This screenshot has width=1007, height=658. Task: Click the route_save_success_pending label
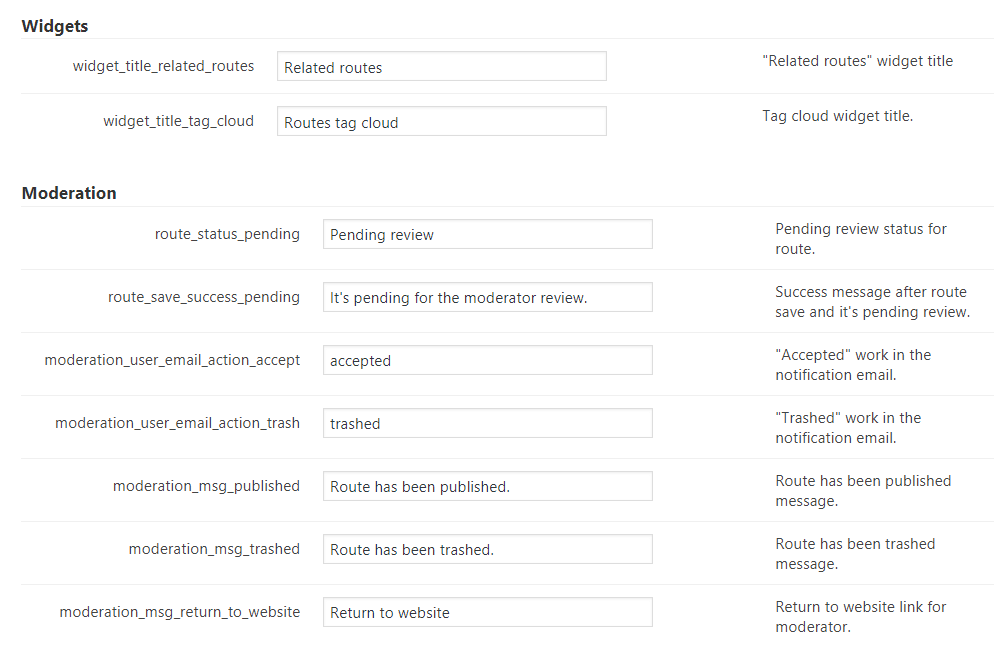204,297
